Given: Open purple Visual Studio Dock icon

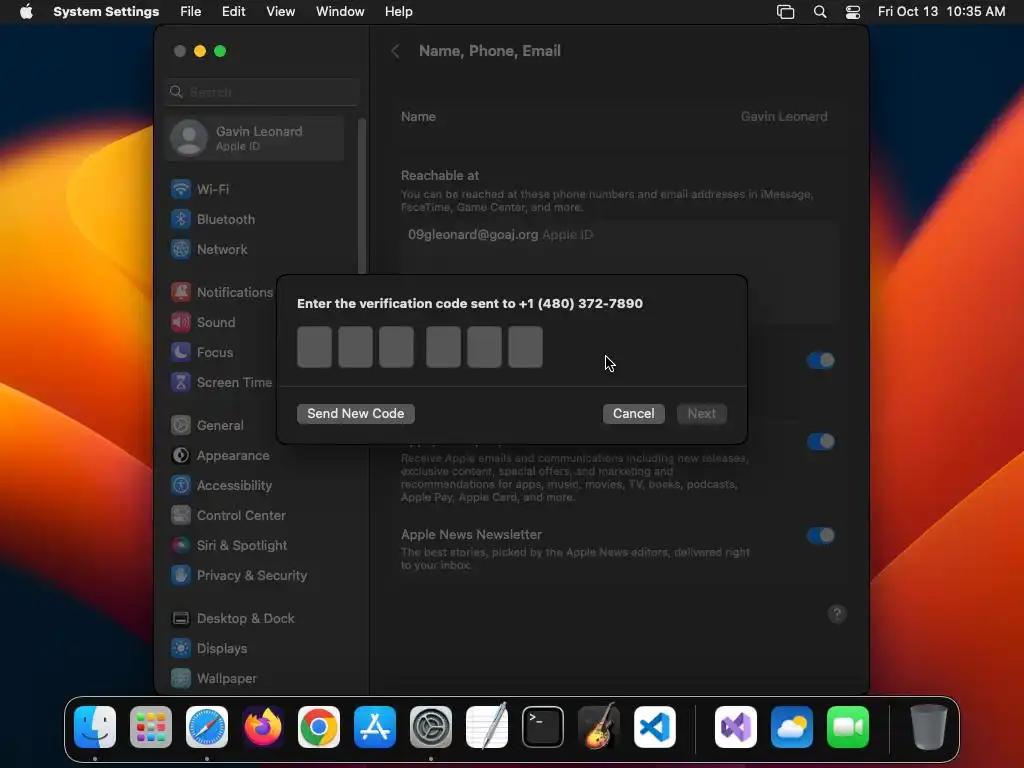Looking at the screenshot, I should click(736, 727).
